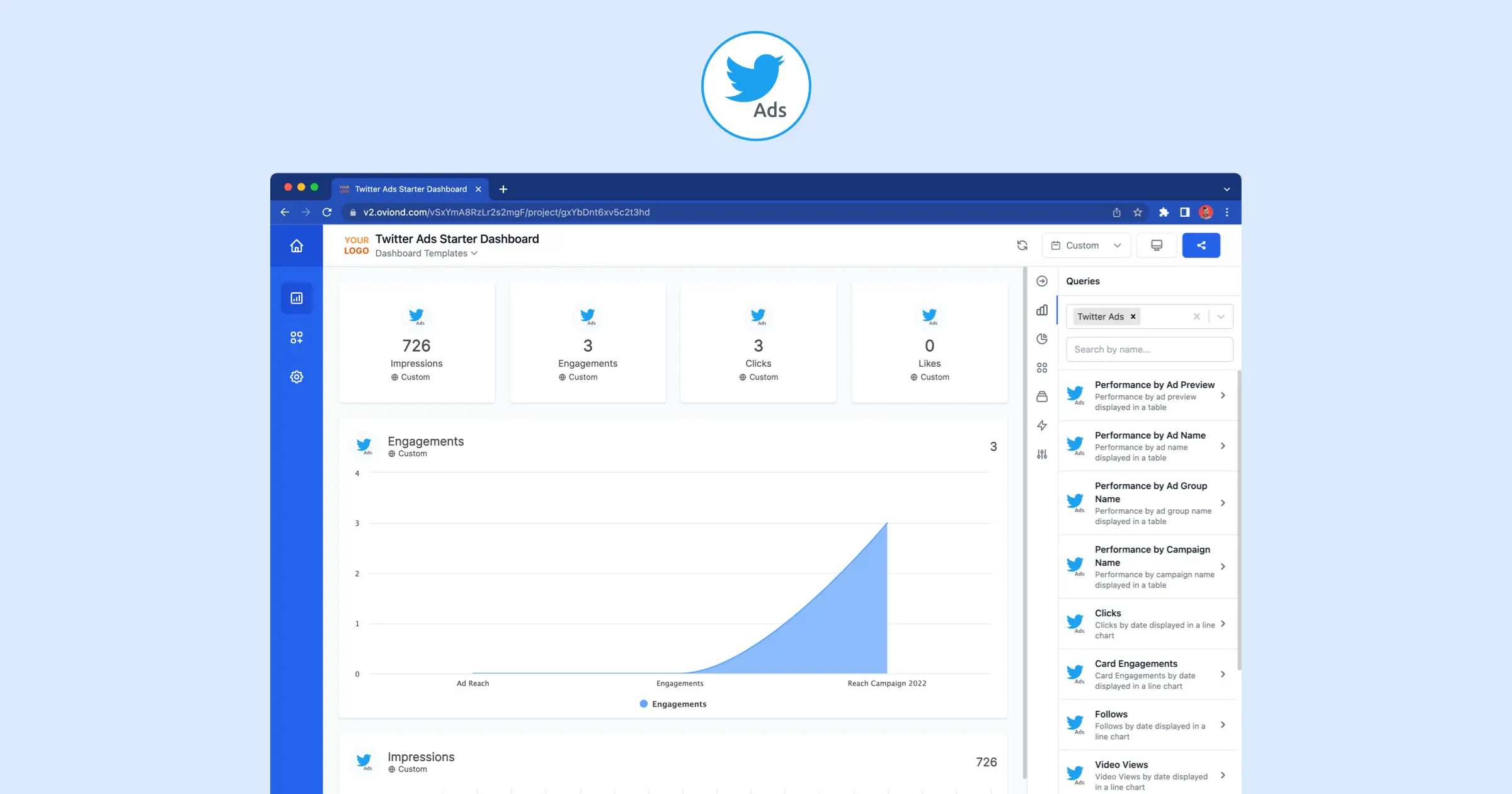Image resolution: width=1512 pixels, height=794 pixels.
Task: Expand the Twitter Ads source selector chevron
Action: point(1221,316)
